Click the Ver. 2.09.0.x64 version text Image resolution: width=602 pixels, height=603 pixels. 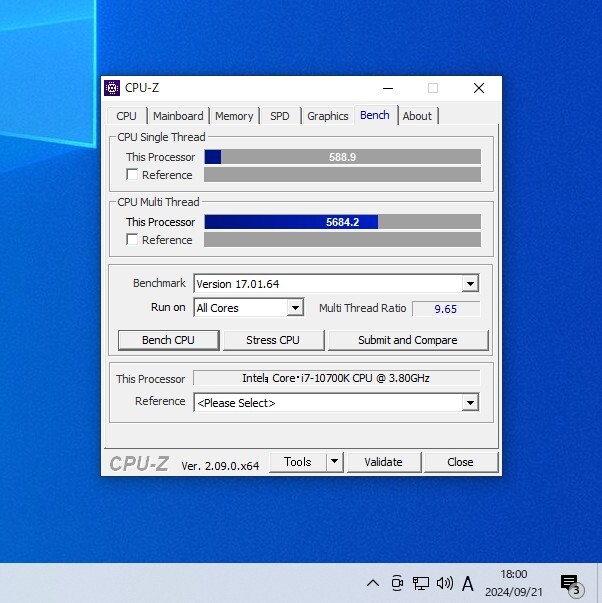(x=220, y=466)
